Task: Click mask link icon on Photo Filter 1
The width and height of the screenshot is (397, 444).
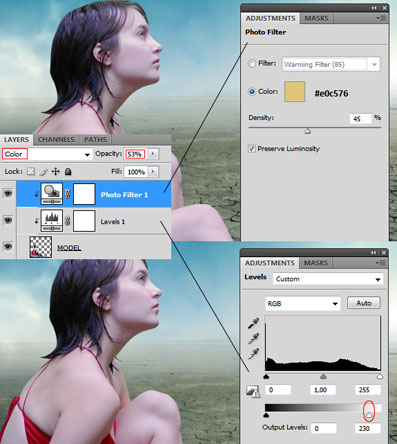Action: [x=68, y=194]
